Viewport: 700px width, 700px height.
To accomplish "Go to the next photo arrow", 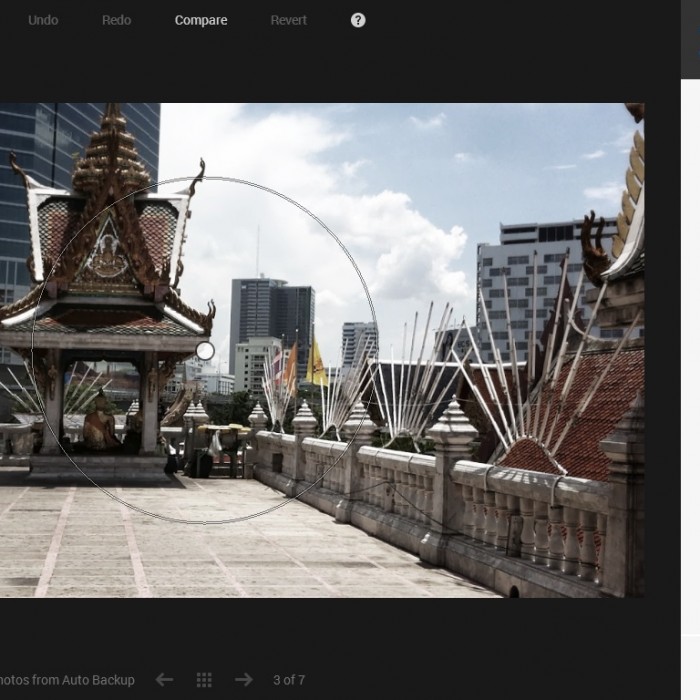I will pos(243,680).
